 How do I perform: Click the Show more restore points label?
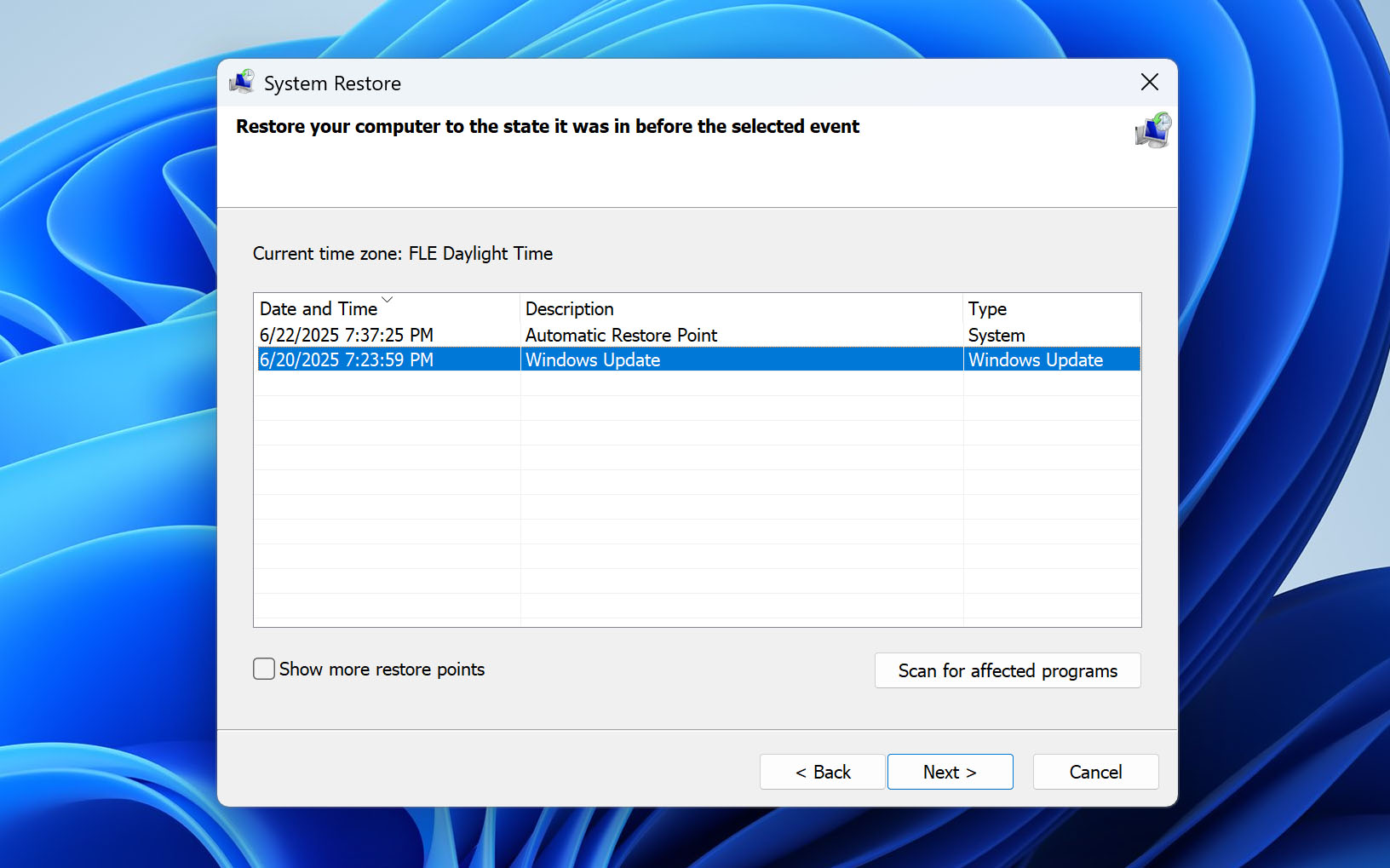click(x=382, y=669)
